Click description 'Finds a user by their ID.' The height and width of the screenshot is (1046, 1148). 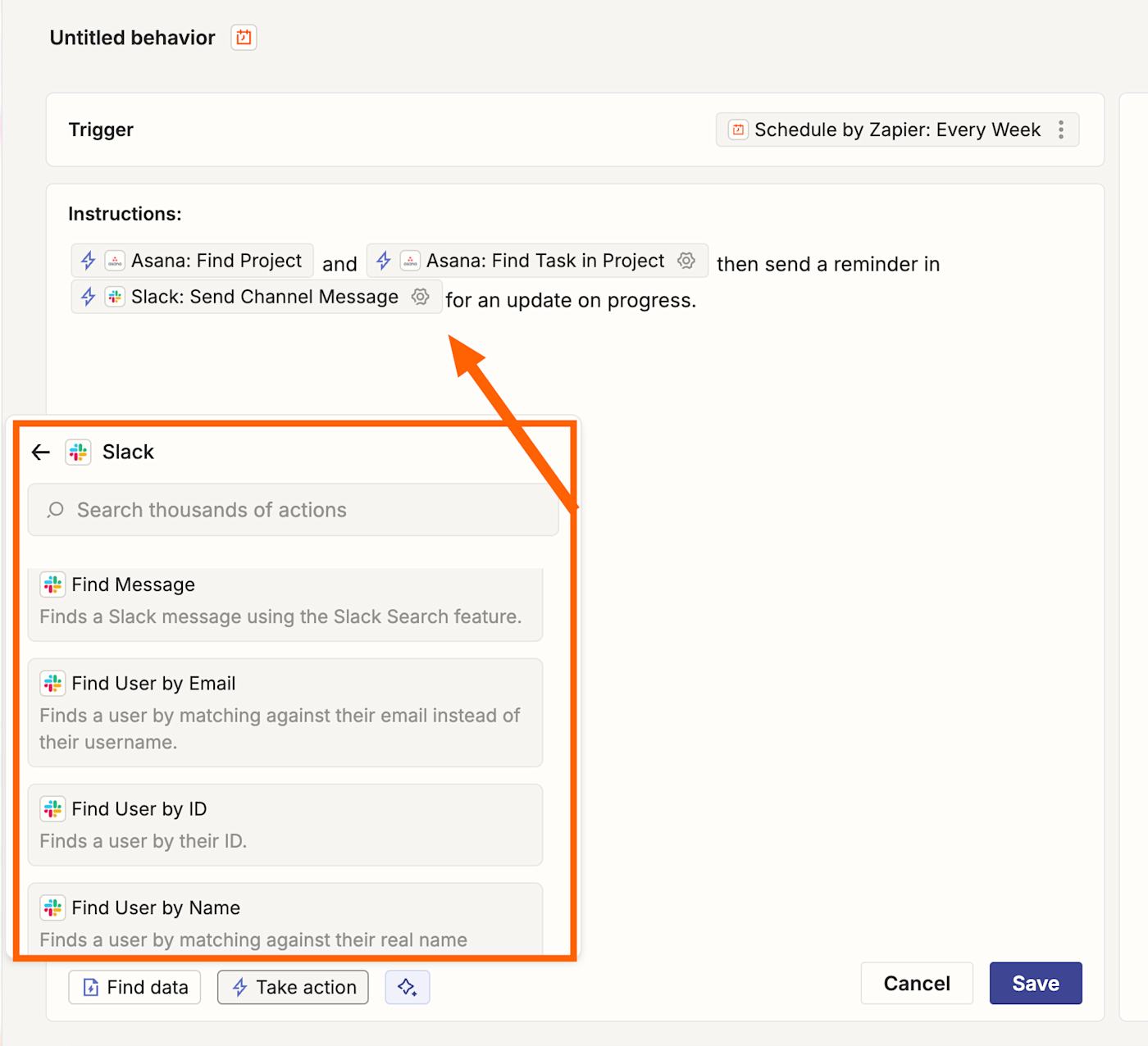tap(143, 841)
